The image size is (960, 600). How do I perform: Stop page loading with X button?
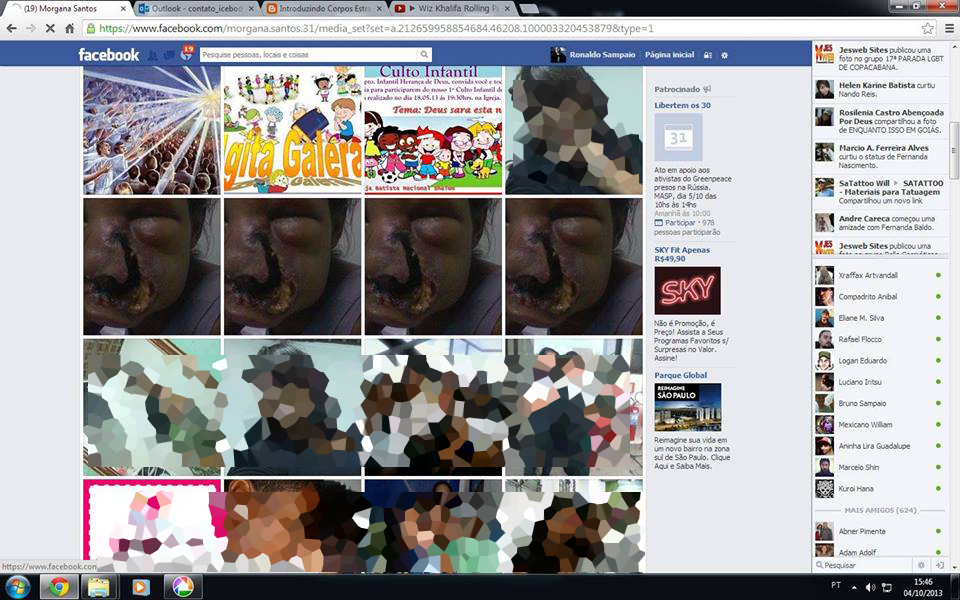click(50, 29)
